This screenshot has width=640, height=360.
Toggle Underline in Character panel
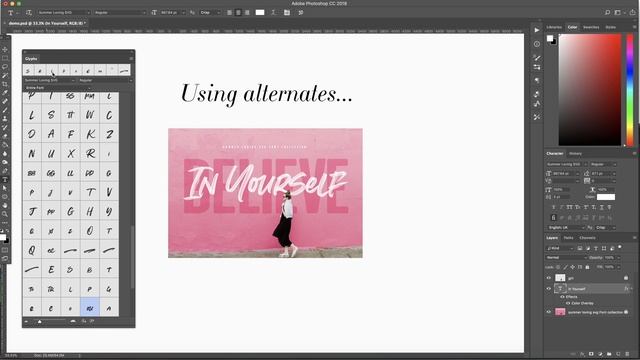(x=602, y=207)
